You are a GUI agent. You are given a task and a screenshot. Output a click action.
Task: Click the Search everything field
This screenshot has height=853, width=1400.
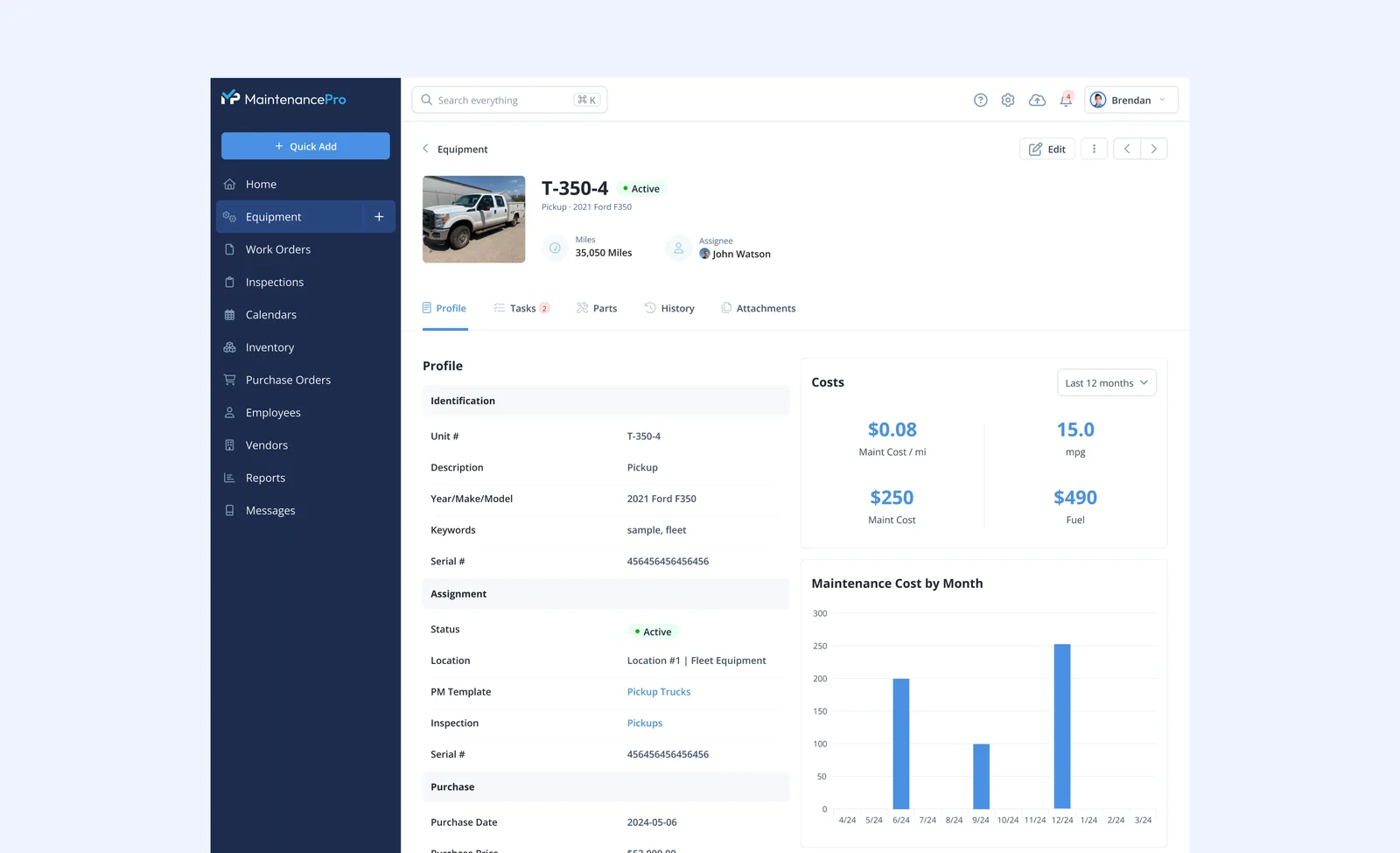pyautogui.click(x=510, y=100)
